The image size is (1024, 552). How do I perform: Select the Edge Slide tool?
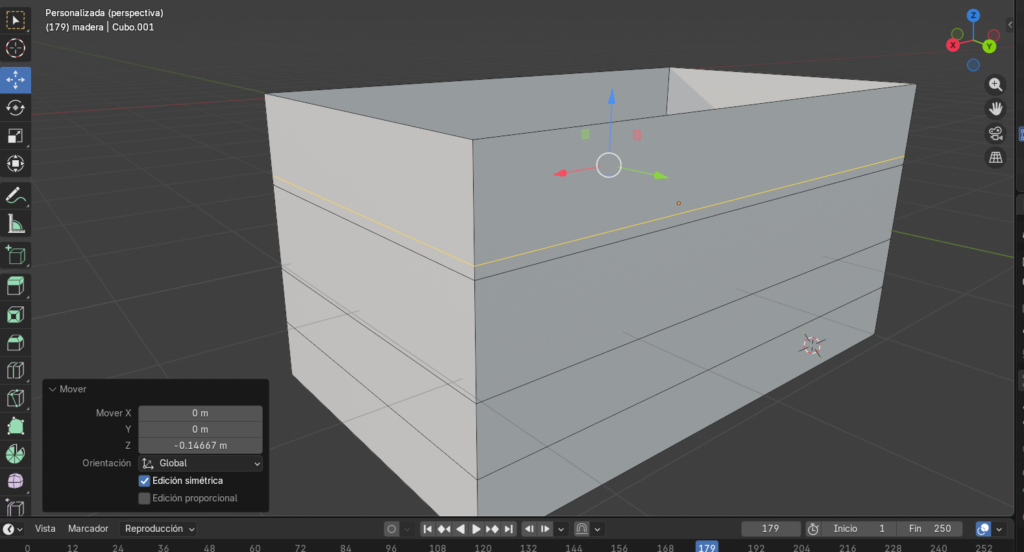click(15, 507)
